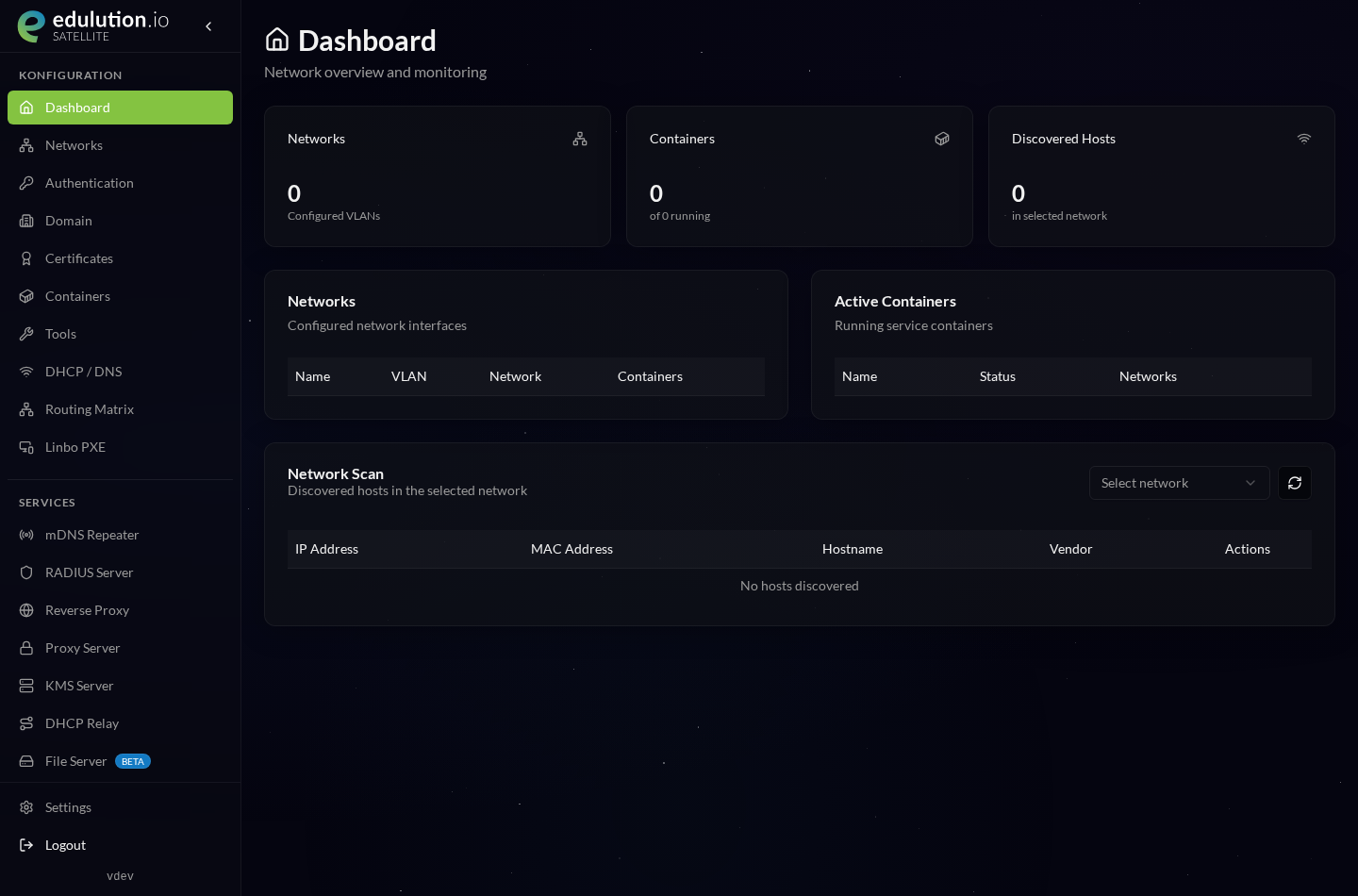
Task: Open the Routing Matrix page
Action: (120, 409)
